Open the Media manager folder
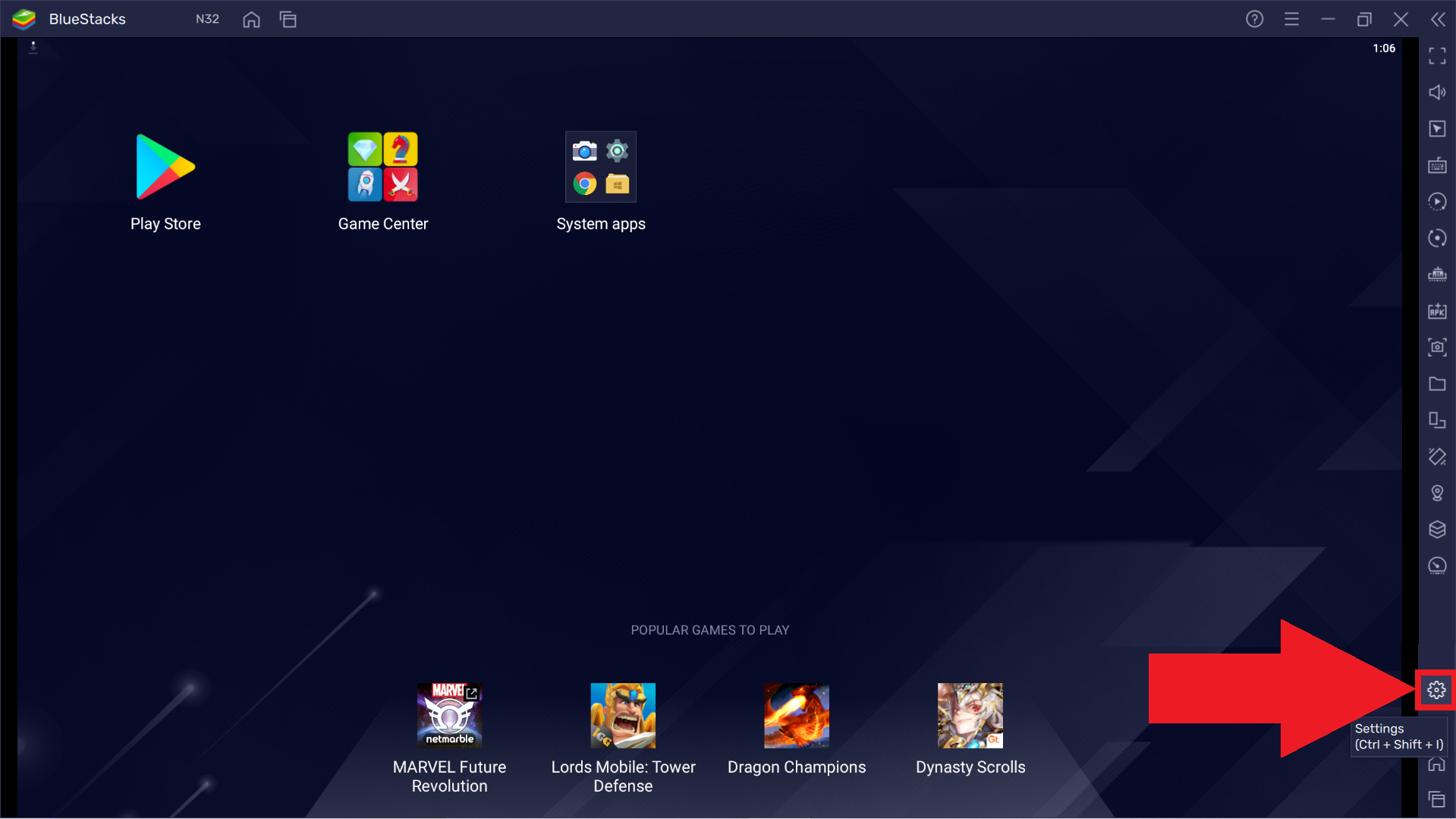Screen dimensions: 1456x819 [1436, 384]
